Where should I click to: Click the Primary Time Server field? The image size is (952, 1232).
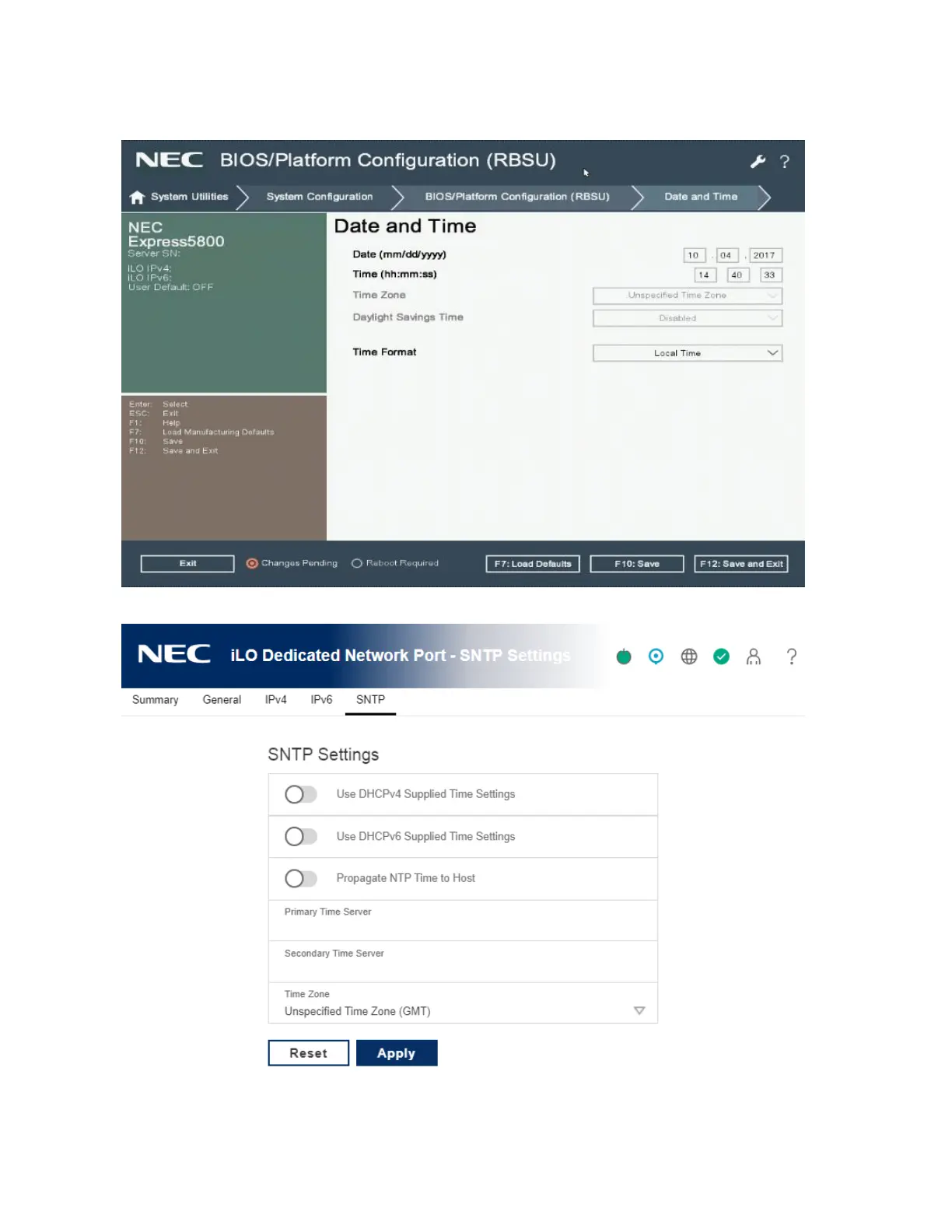pos(463,921)
